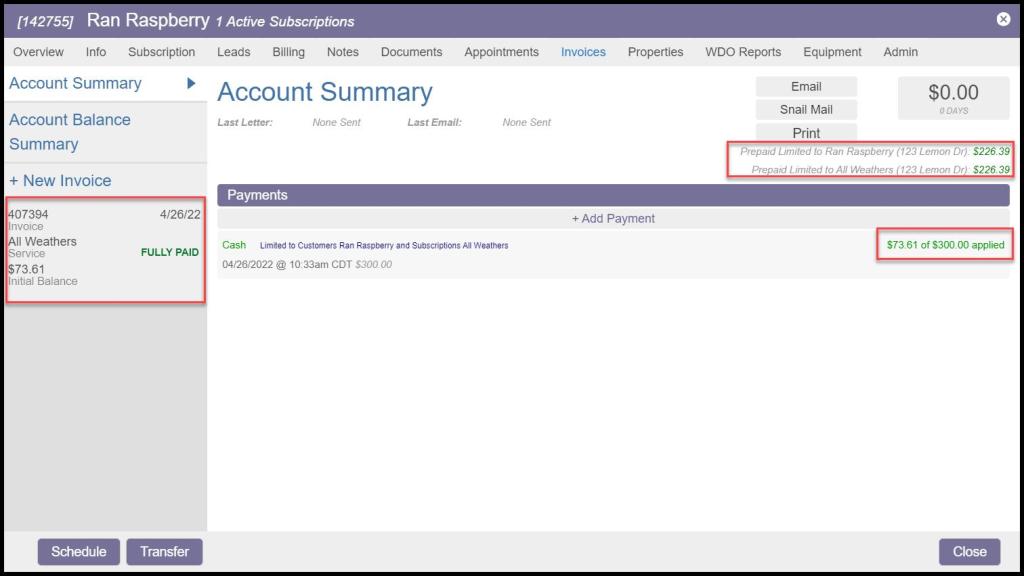Viewport: 1024px width, 576px height.
Task: Select the Invoices tab
Action: (x=583, y=52)
